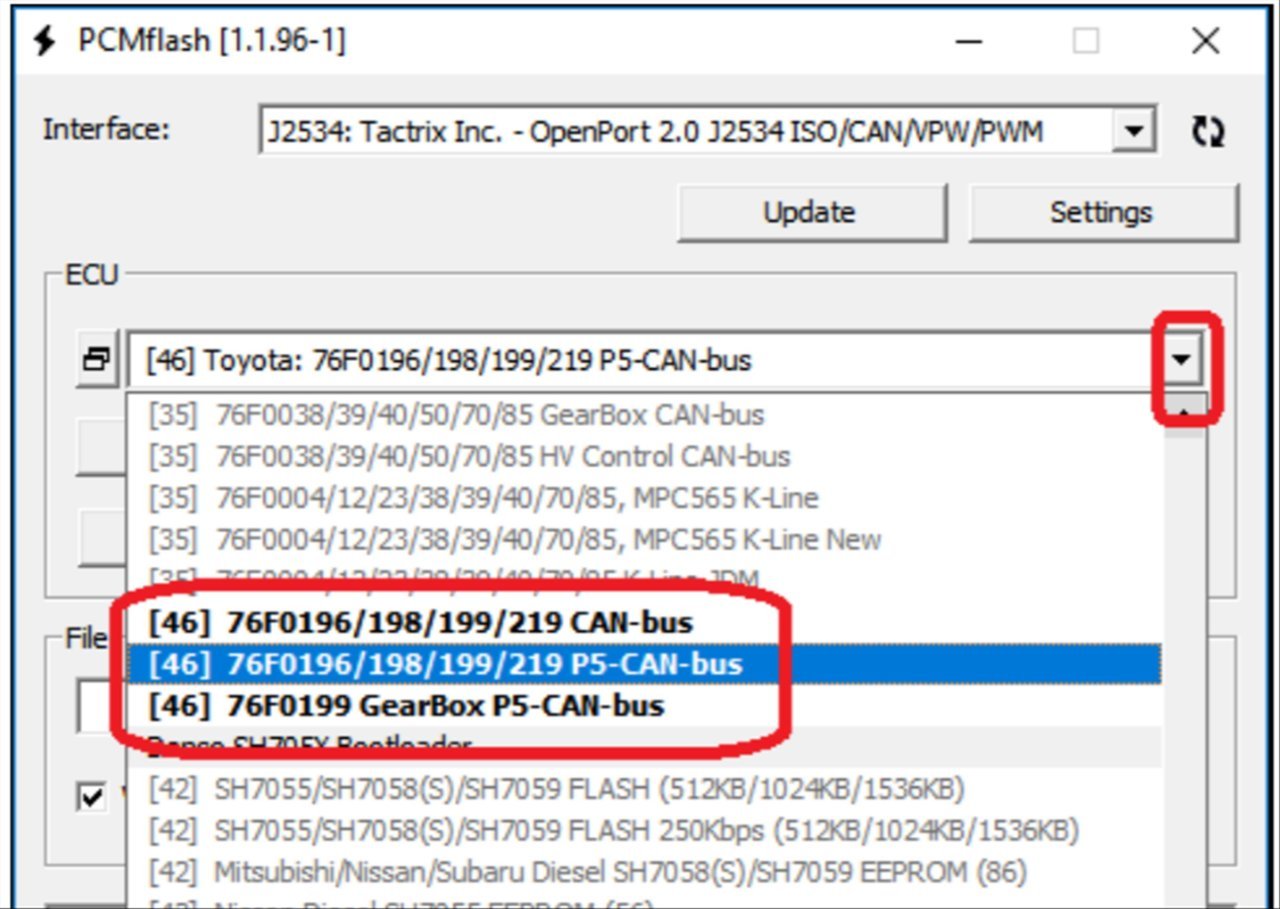Minimize the PCMflash window
The width and height of the screenshot is (1280, 909).
click(x=967, y=41)
